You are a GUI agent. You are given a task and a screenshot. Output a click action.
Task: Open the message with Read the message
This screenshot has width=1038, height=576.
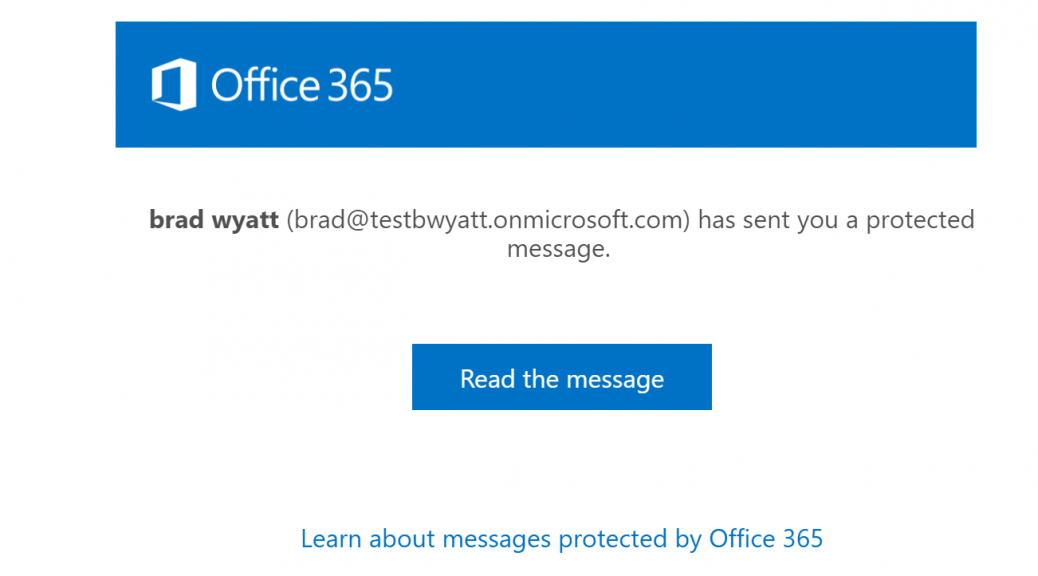[x=561, y=377]
